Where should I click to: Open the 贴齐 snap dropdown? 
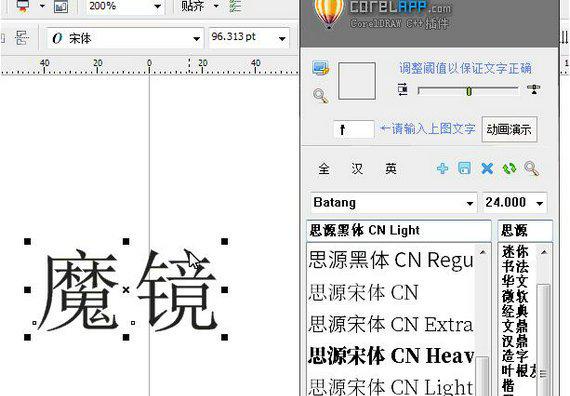tap(216, 6)
